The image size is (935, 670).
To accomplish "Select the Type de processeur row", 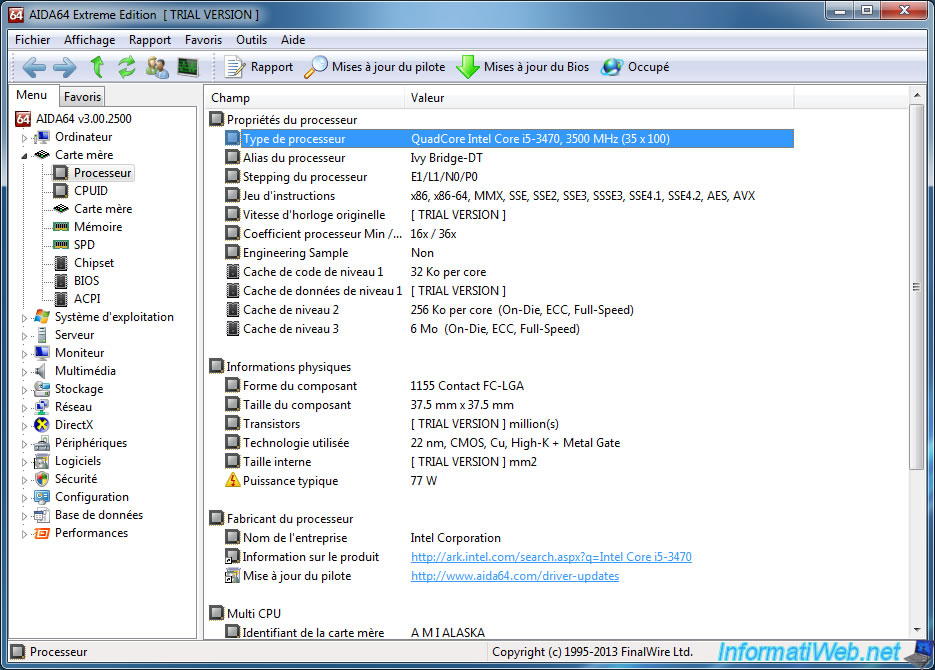I will (x=509, y=138).
